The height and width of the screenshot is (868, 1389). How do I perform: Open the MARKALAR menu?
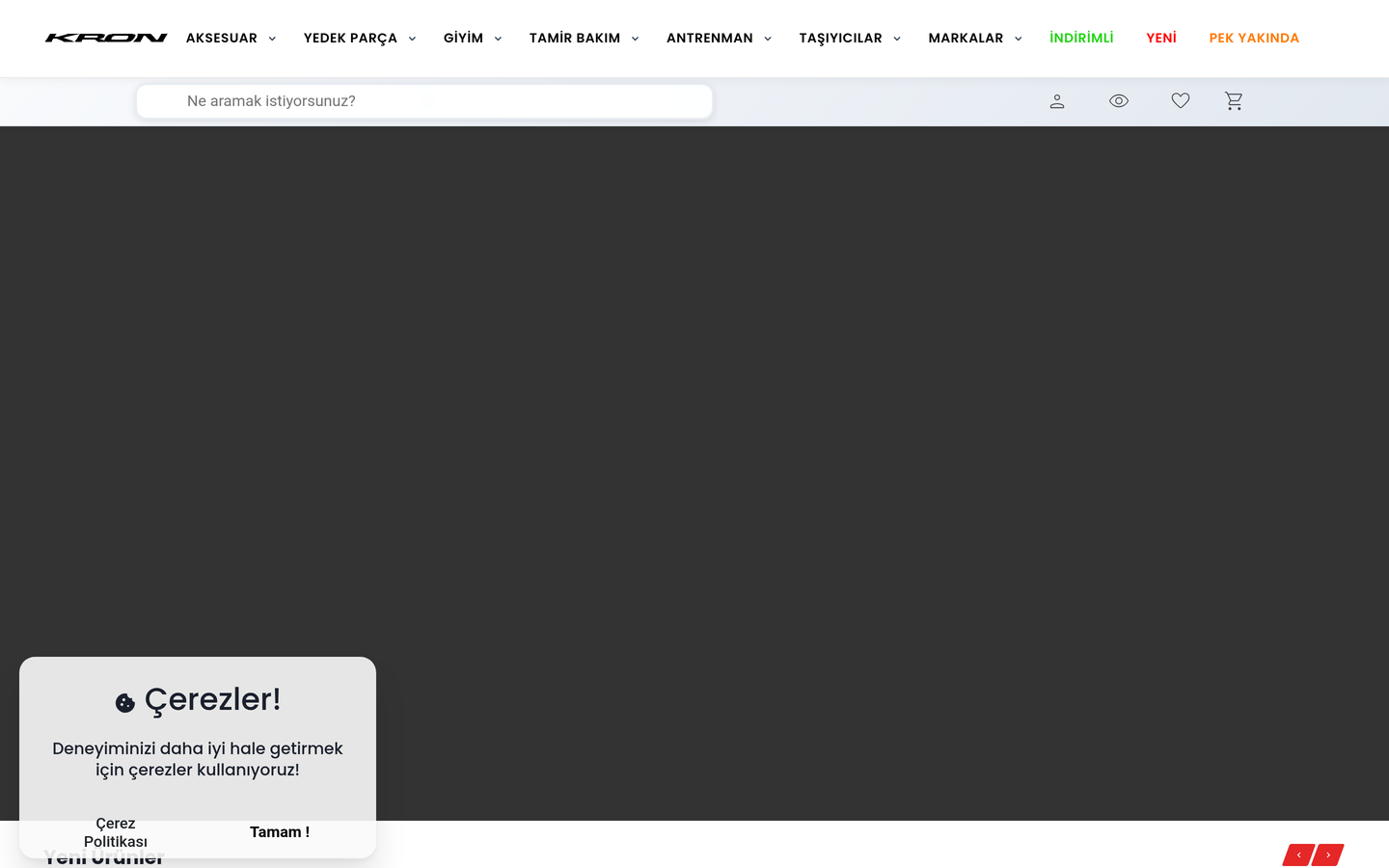966,39
